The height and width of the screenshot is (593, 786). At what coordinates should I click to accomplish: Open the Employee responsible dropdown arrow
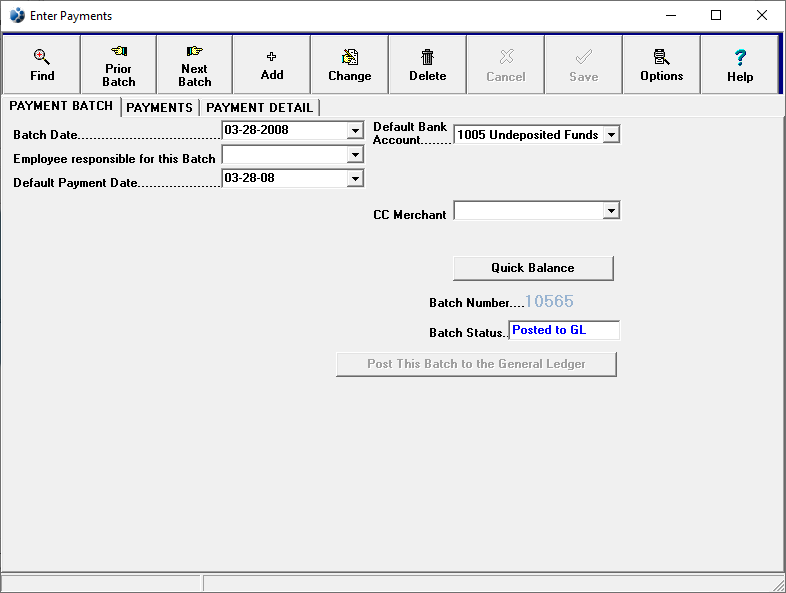pos(355,155)
